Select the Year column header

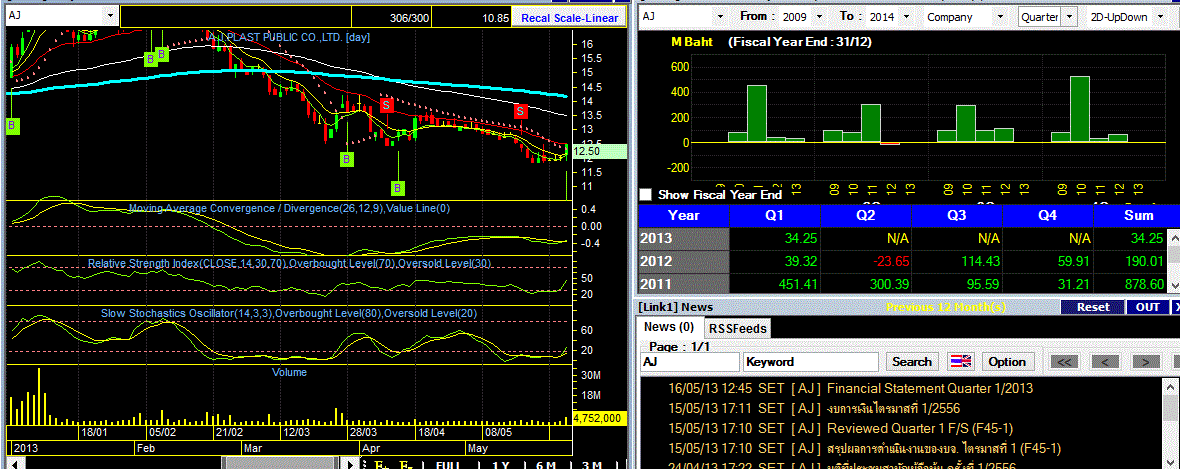tap(683, 215)
